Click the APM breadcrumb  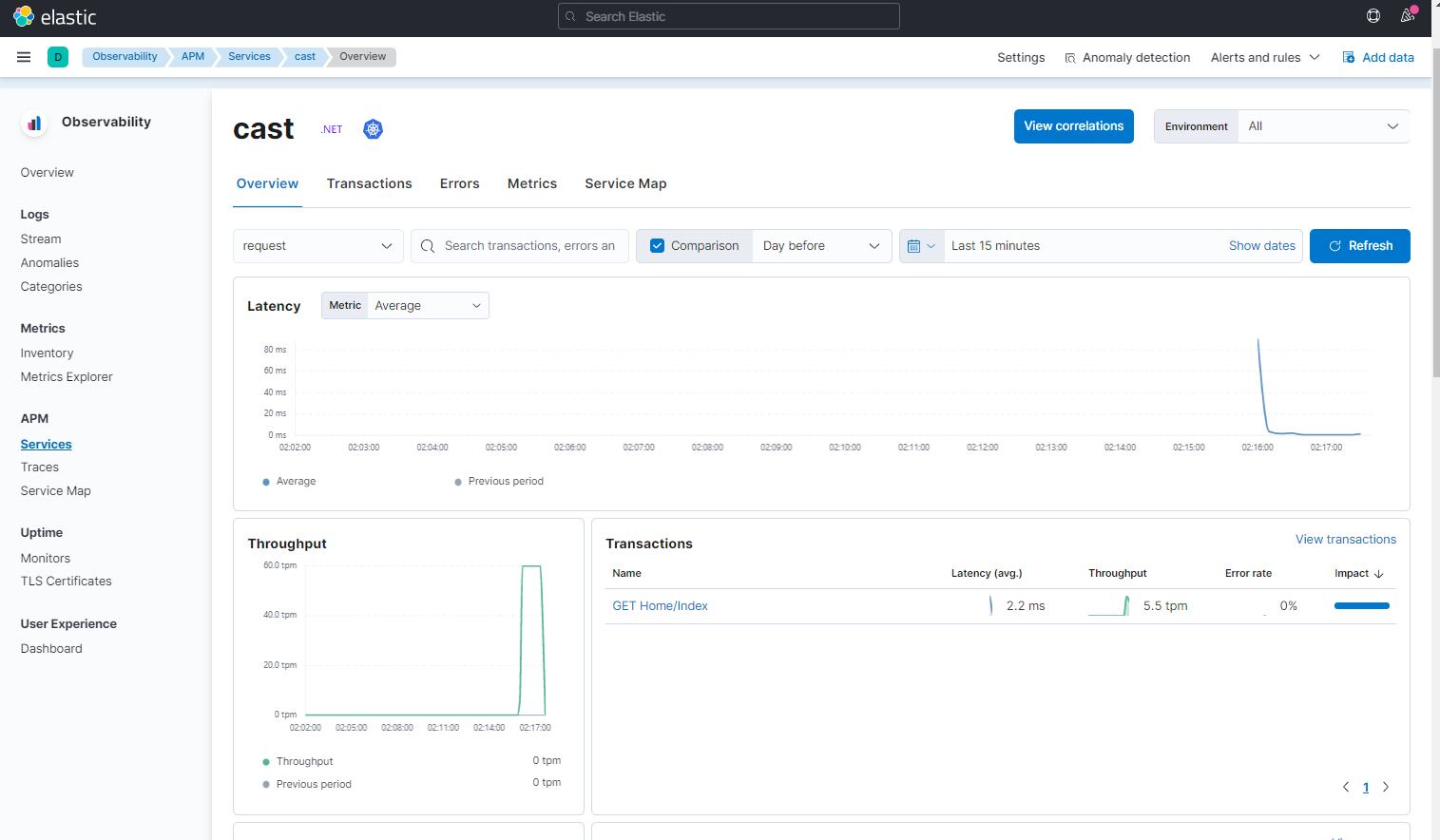pyautogui.click(x=193, y=57)
